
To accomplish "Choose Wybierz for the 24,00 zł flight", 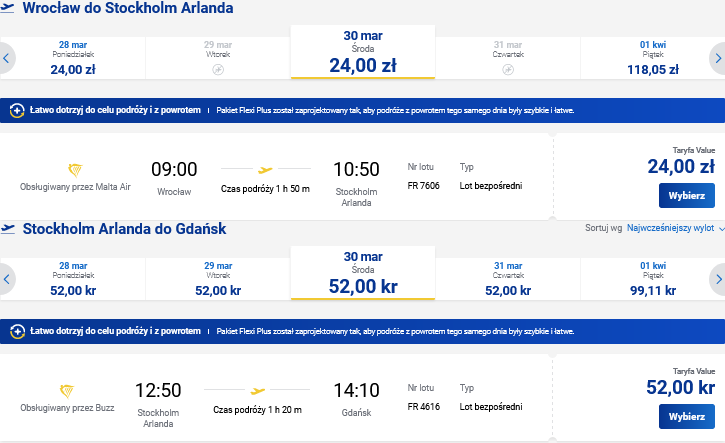I will coord(687,196).
